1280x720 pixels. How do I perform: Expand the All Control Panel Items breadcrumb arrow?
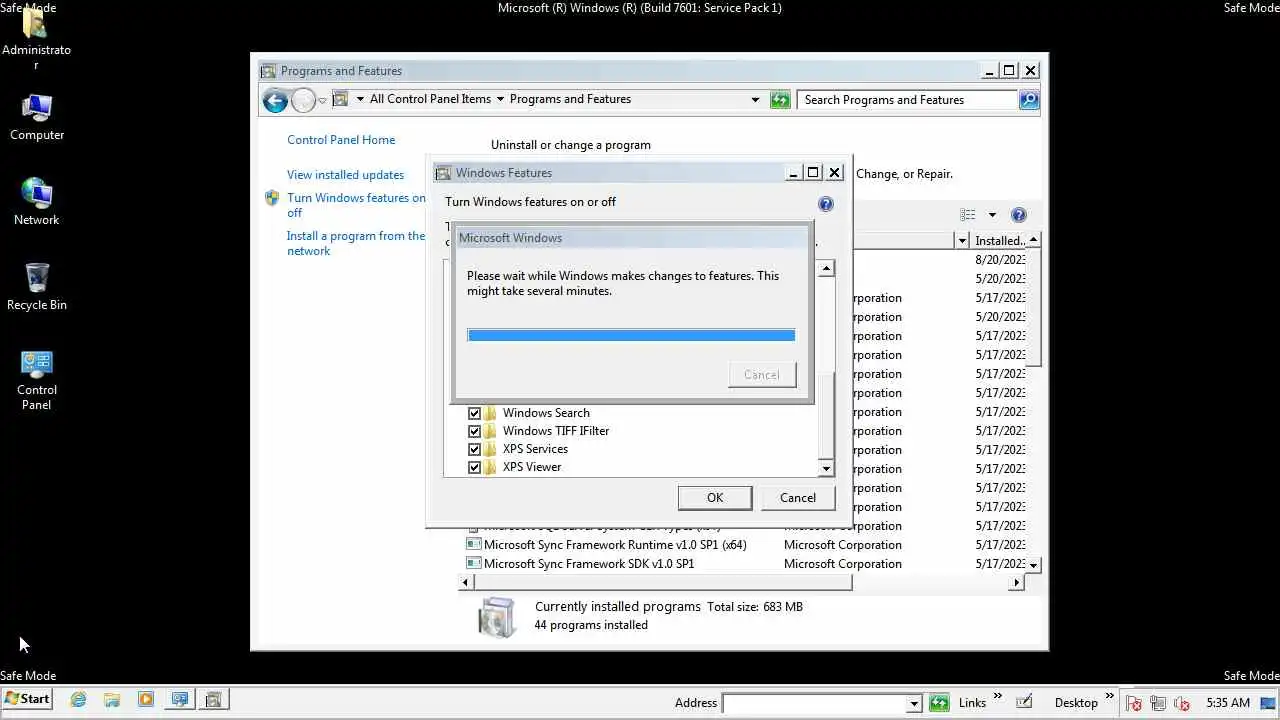click(x=500, y=99)
